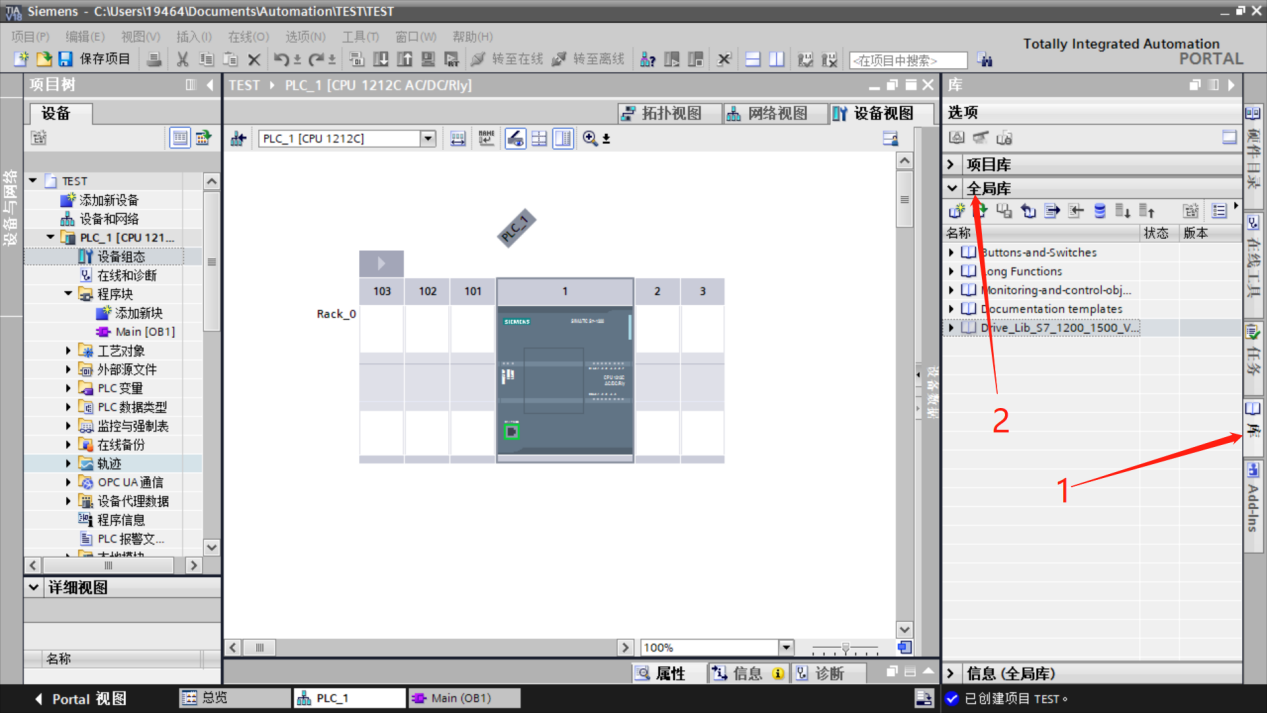Click the download to device icon
The width and height of the screenshot is (1267, 713).
(x=381, y=60)
